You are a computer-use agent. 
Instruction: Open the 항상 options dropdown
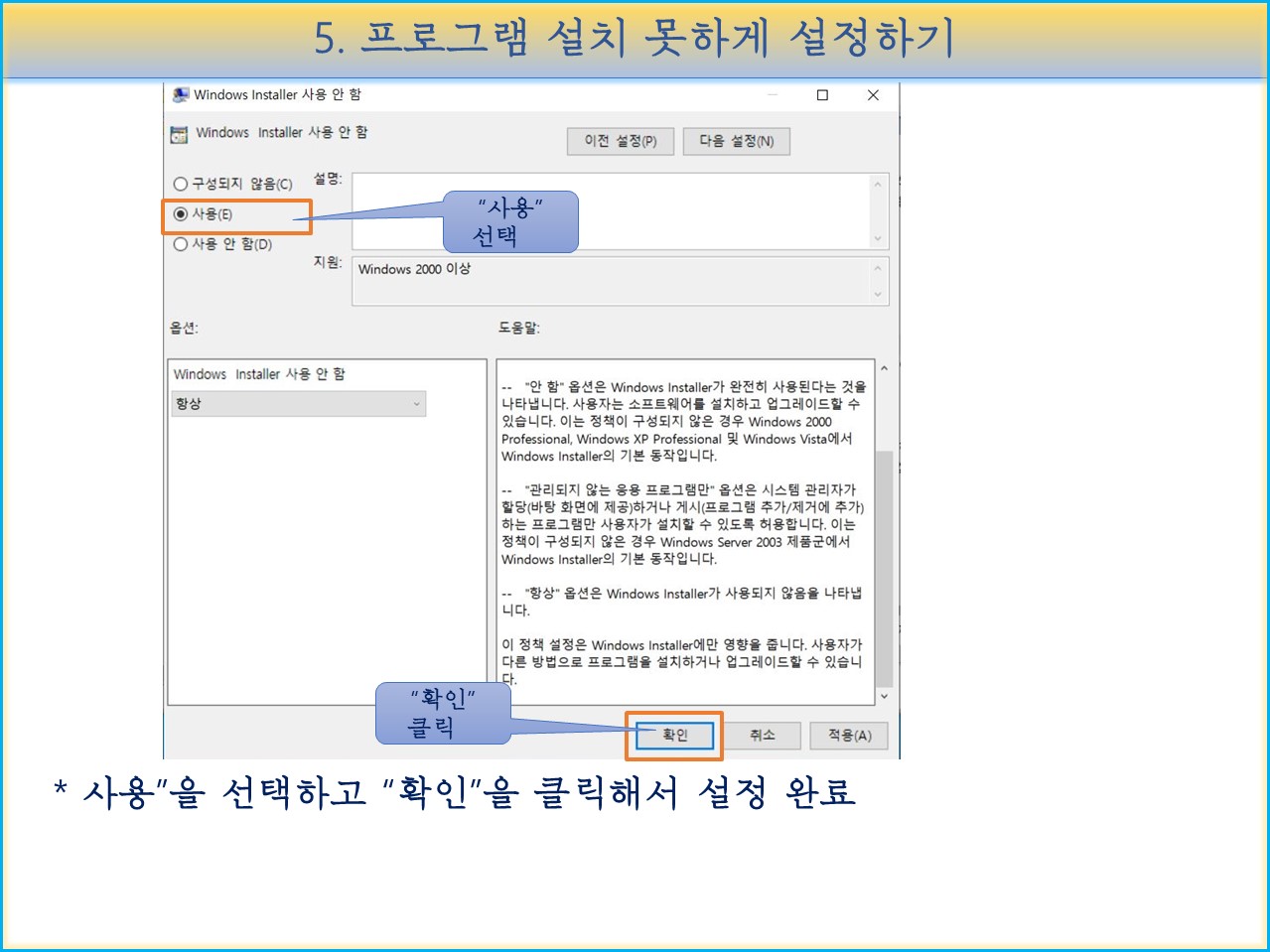point(299,404)
